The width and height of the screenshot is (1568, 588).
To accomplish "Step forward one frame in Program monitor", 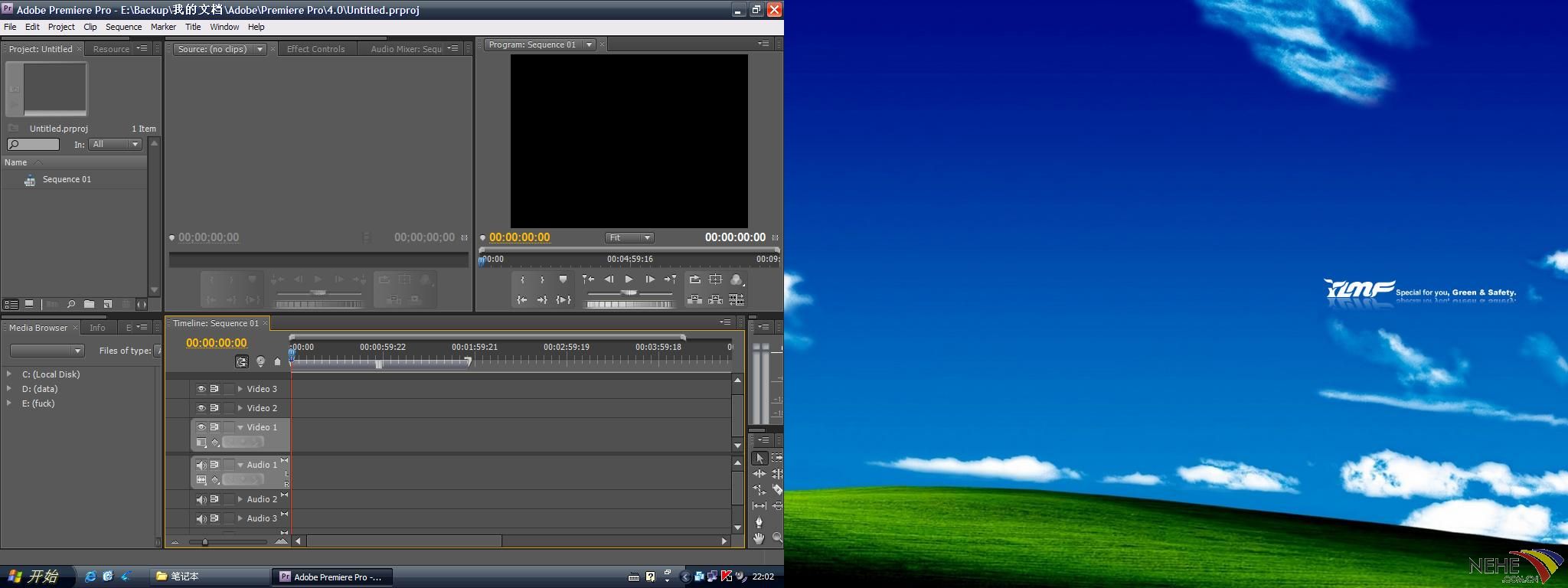I will (649, 279).
